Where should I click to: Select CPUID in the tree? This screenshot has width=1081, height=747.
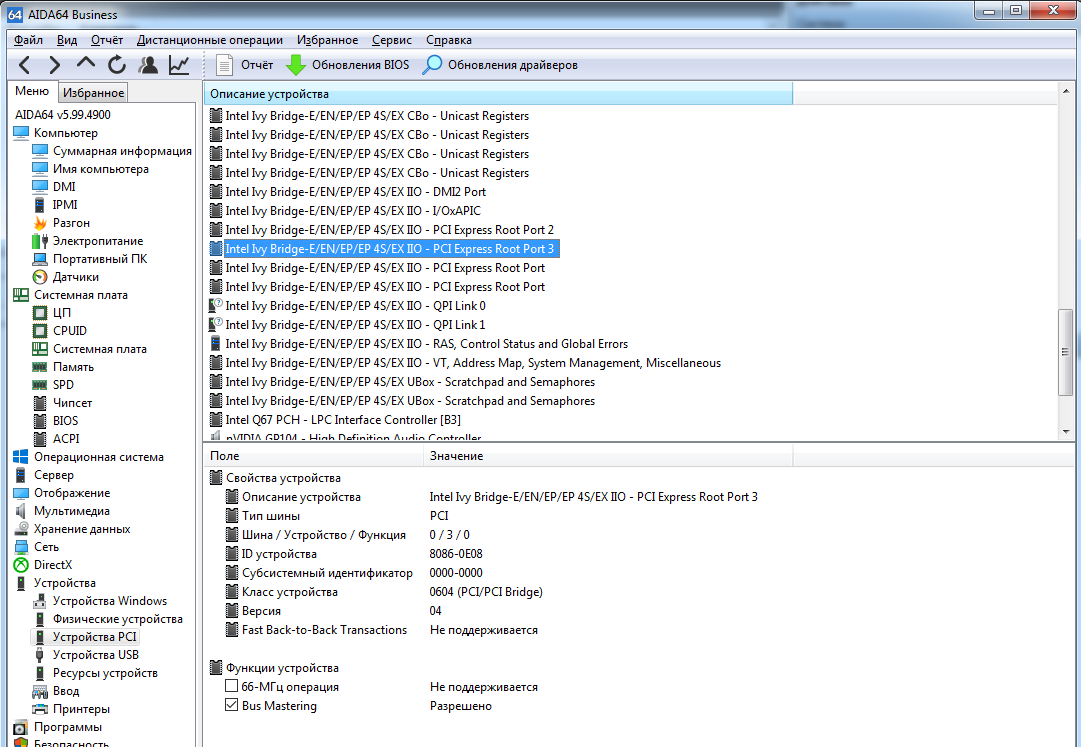(70, 331)
